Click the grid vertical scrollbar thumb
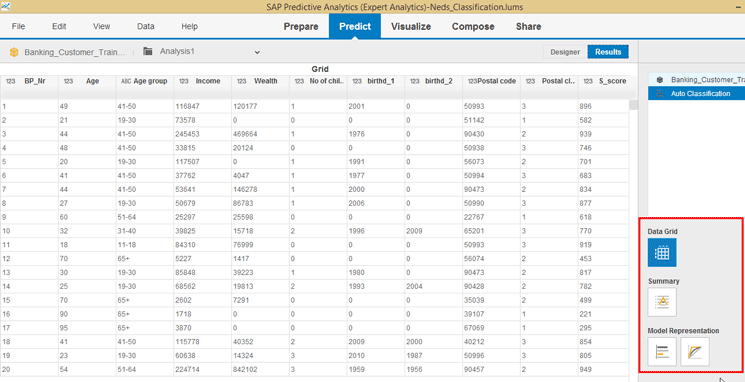 click(x=633, y=105)
